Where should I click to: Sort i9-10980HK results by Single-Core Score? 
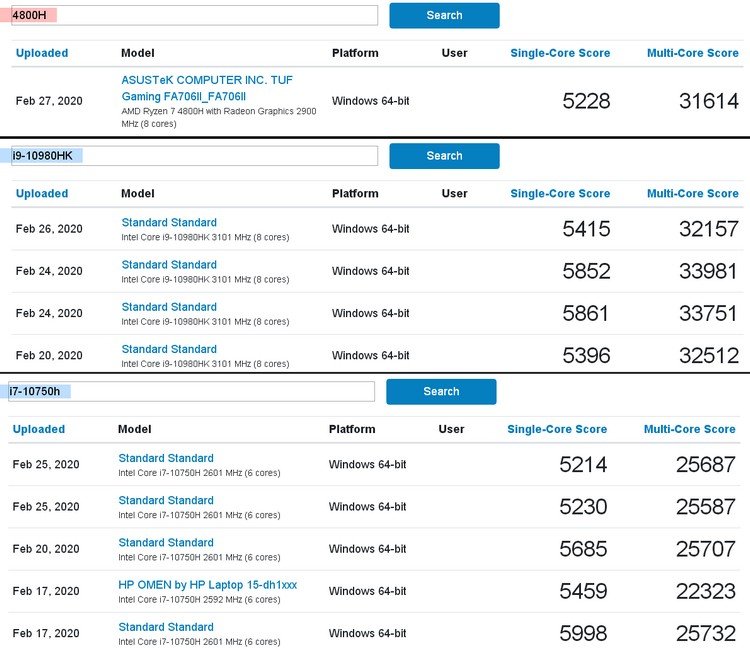560,194
